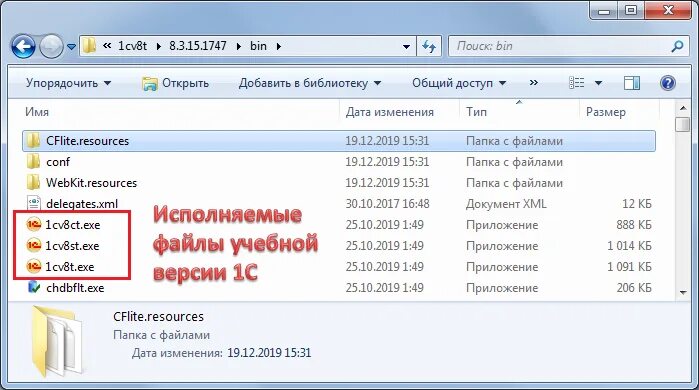Go back with the blue Back arrow
This screenshot has width=699, height=390.
point(23,46)
